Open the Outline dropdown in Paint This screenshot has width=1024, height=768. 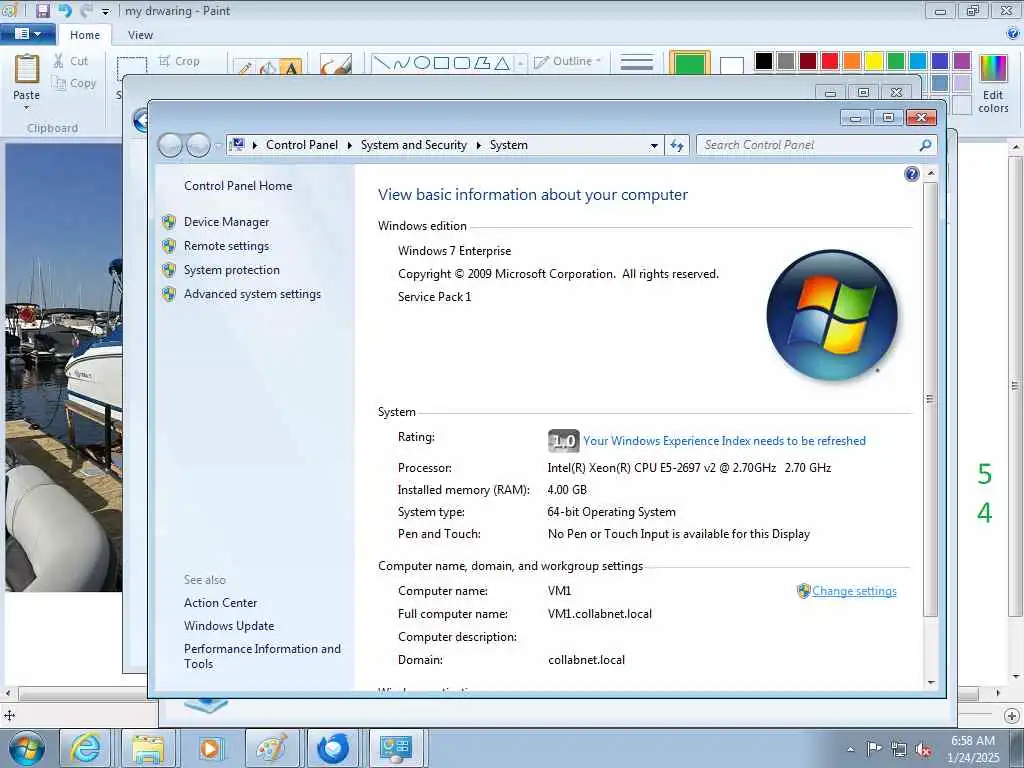click(x=567, y=61)
